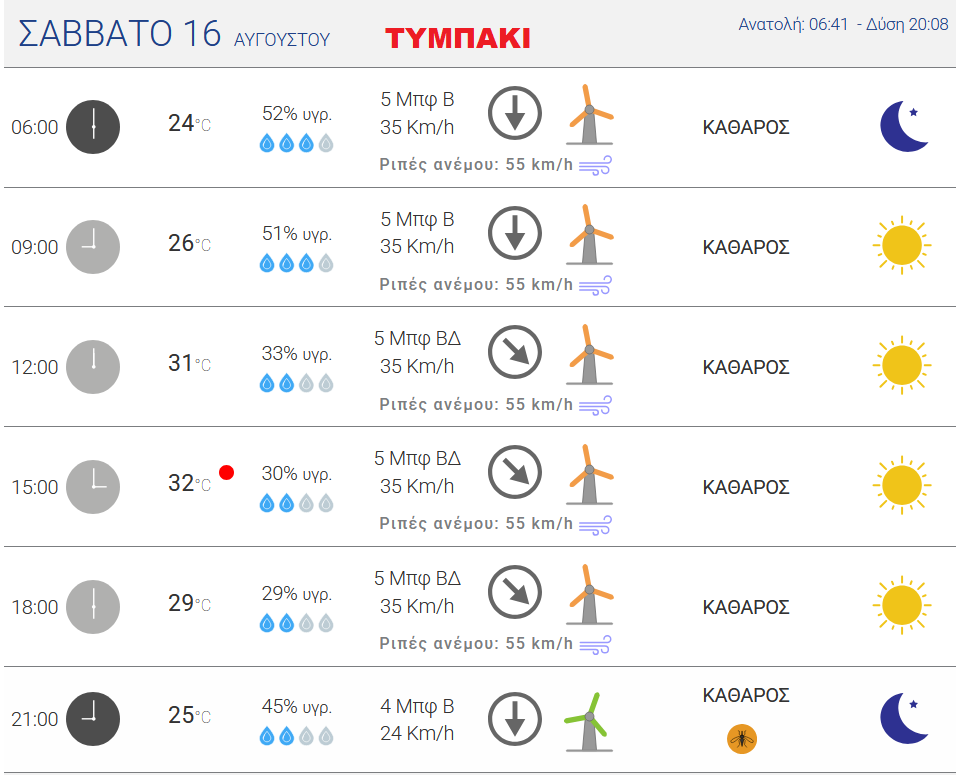Click the ΣΑΒΒΑΤΟ 16 date heading

(x=120, y=33)
